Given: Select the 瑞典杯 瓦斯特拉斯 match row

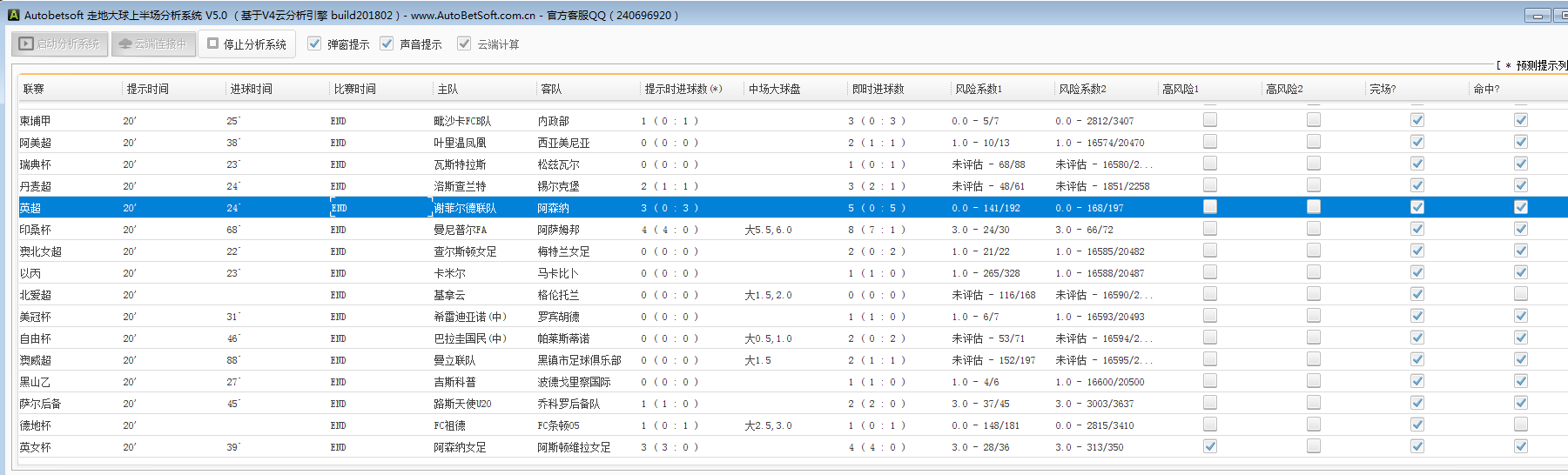Looking at the screenshot, I should click(x=460, y=164).
